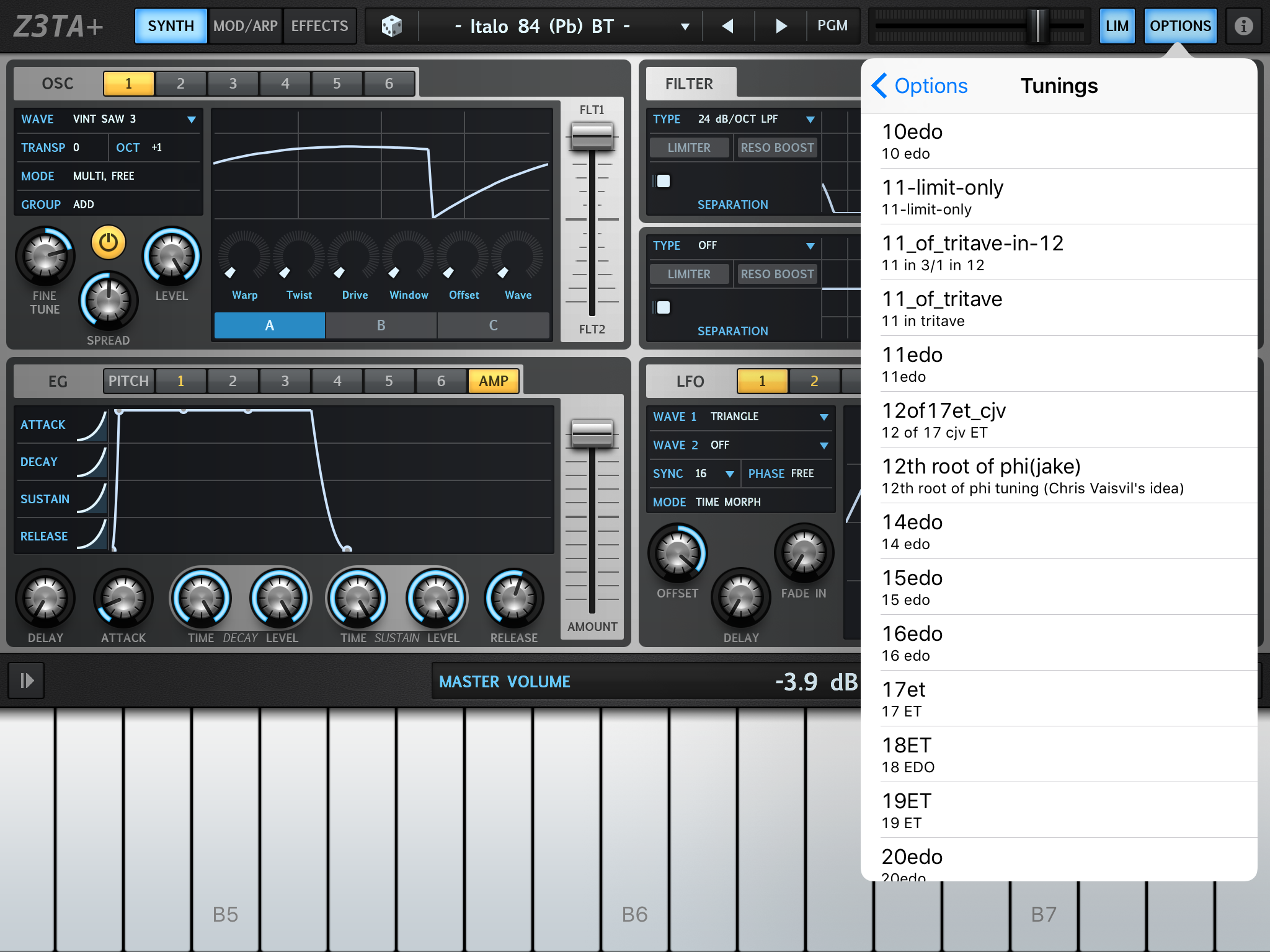Viewport: 1270px width, 952px height.
Task: Switch to the SYNTH tab
Action: 171,26
